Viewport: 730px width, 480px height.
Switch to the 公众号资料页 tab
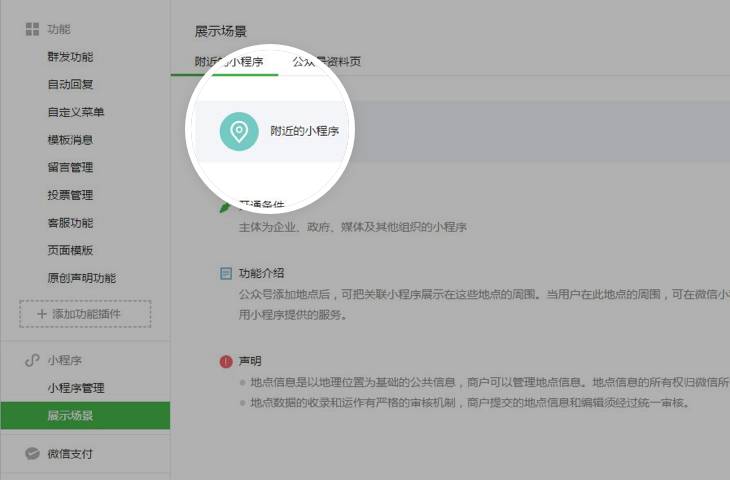[326, 62]
